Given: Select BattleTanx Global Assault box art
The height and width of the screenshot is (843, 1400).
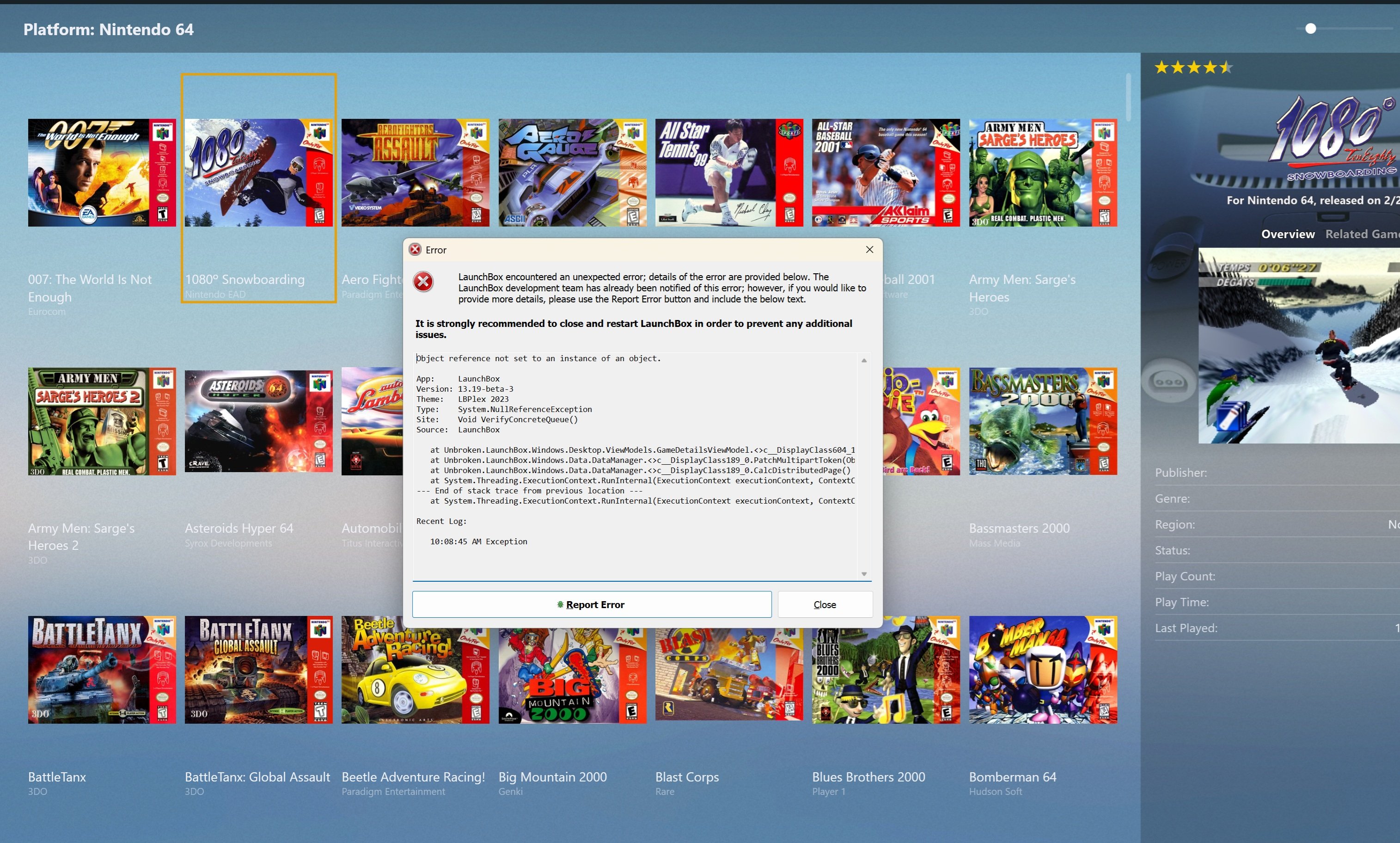Looking at the screenshot, I should coord(259,670).
